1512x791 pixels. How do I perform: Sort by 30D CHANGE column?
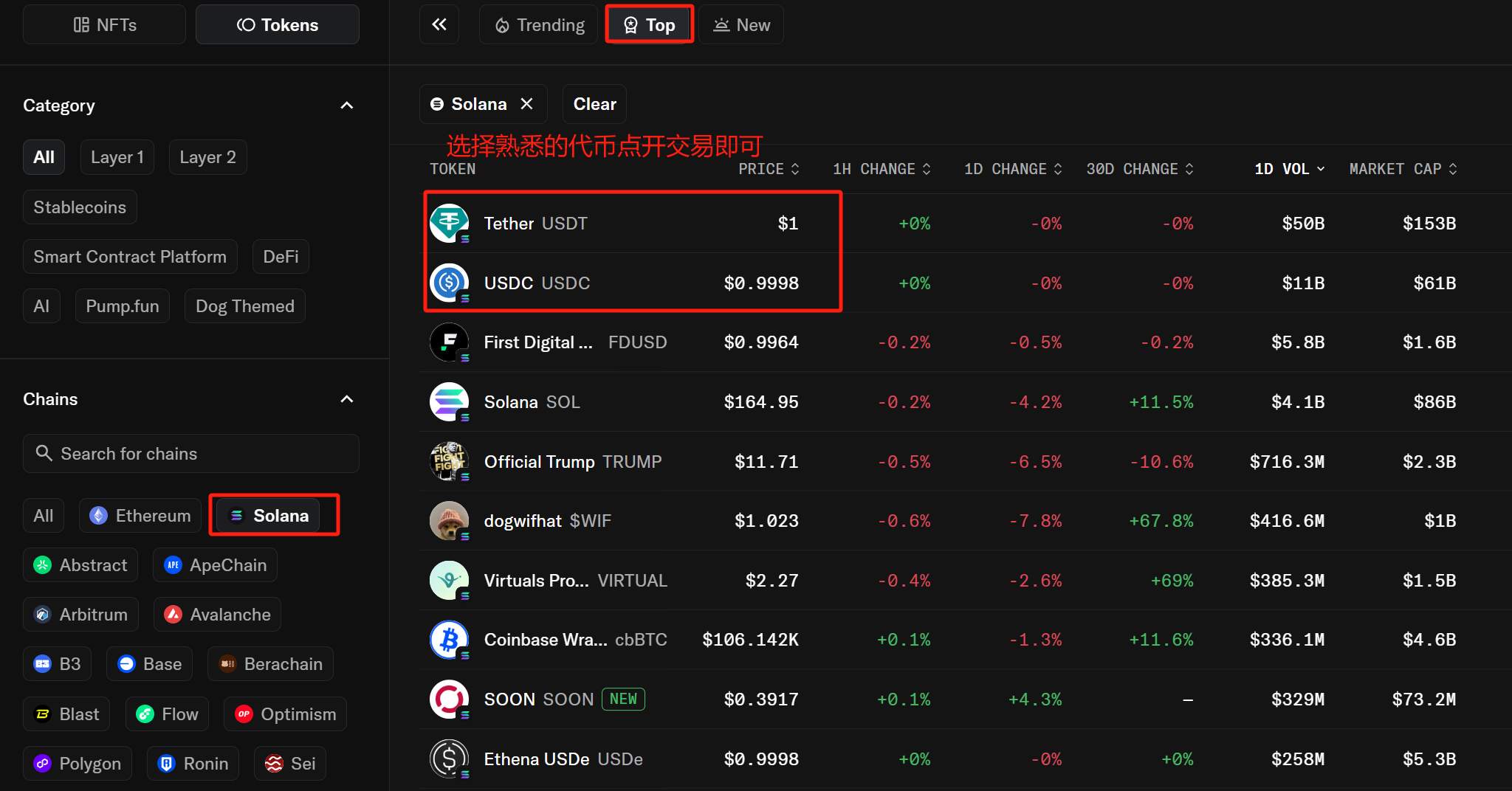[1140, 169]
